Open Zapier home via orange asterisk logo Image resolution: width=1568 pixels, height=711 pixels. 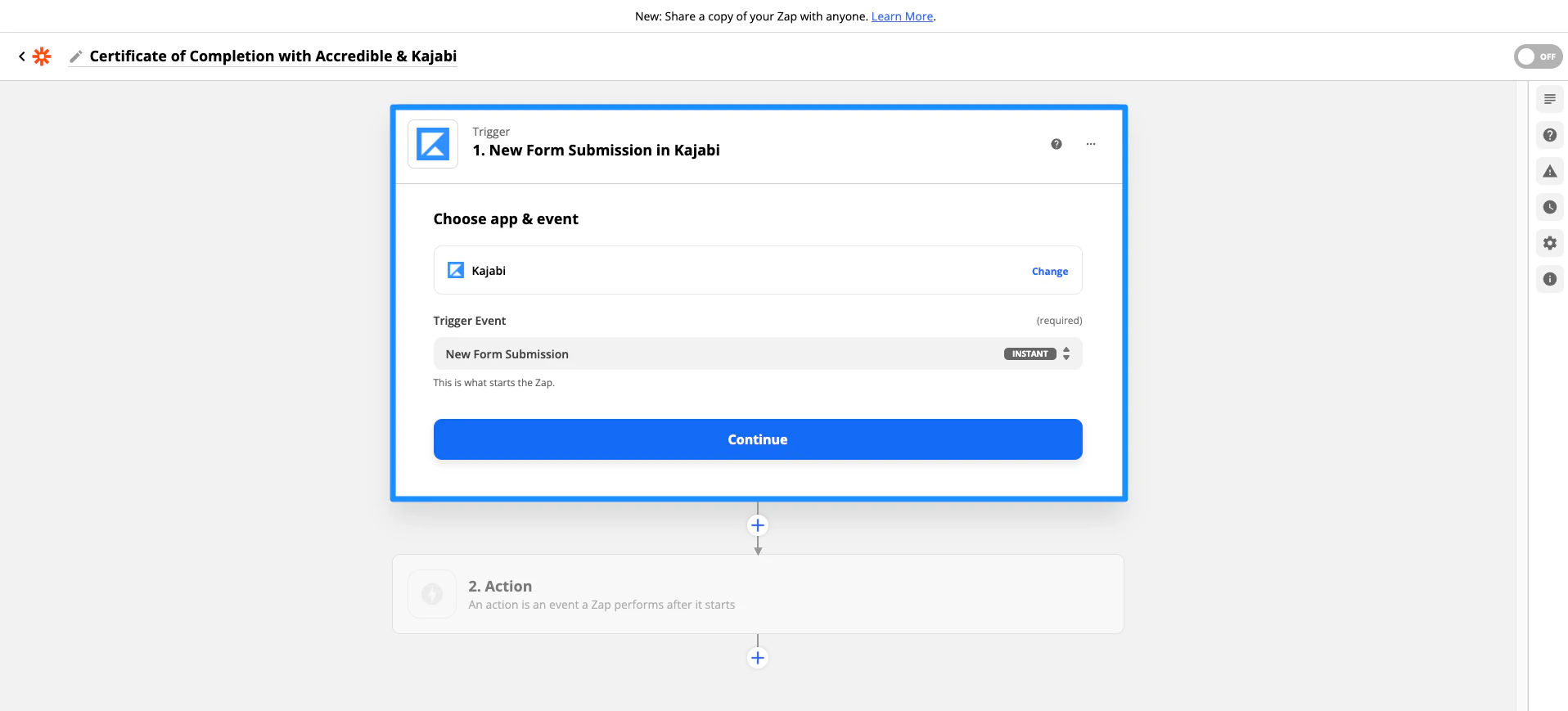[42, 56]
